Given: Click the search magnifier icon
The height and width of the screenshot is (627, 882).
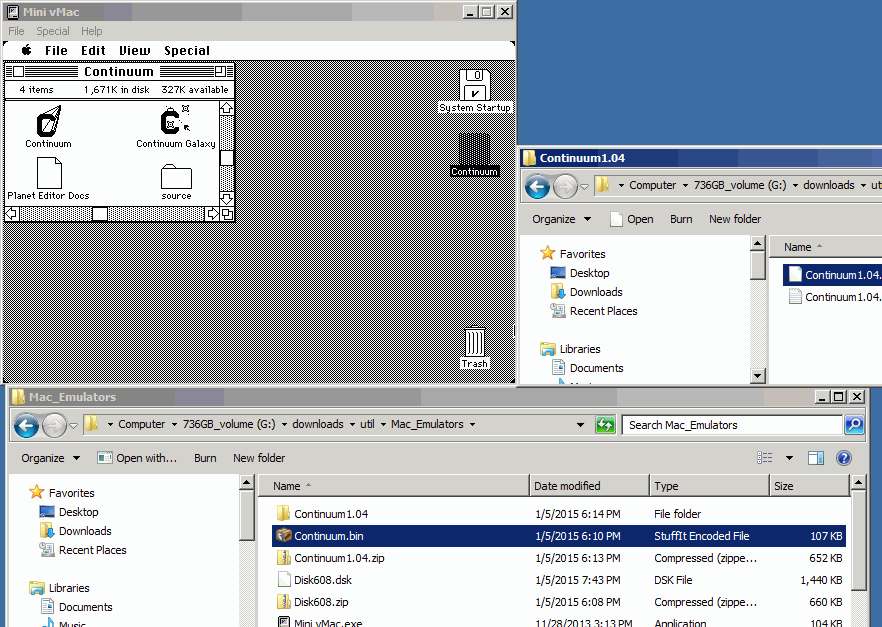Looking at the screenshot, I should click(854, 425).
